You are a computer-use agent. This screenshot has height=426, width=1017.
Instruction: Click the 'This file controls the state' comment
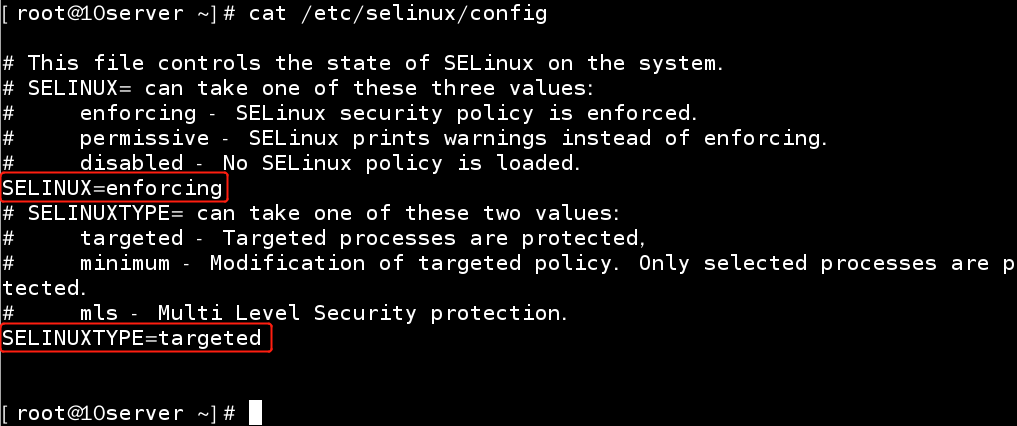[363, 64]
